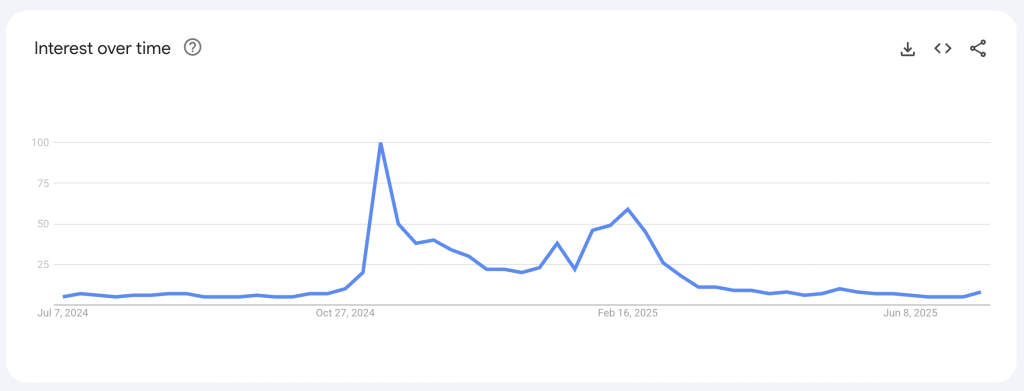This screenshot has width=1024, height=391.
Task: Click the first data point of the line
Action: point(63,296)
